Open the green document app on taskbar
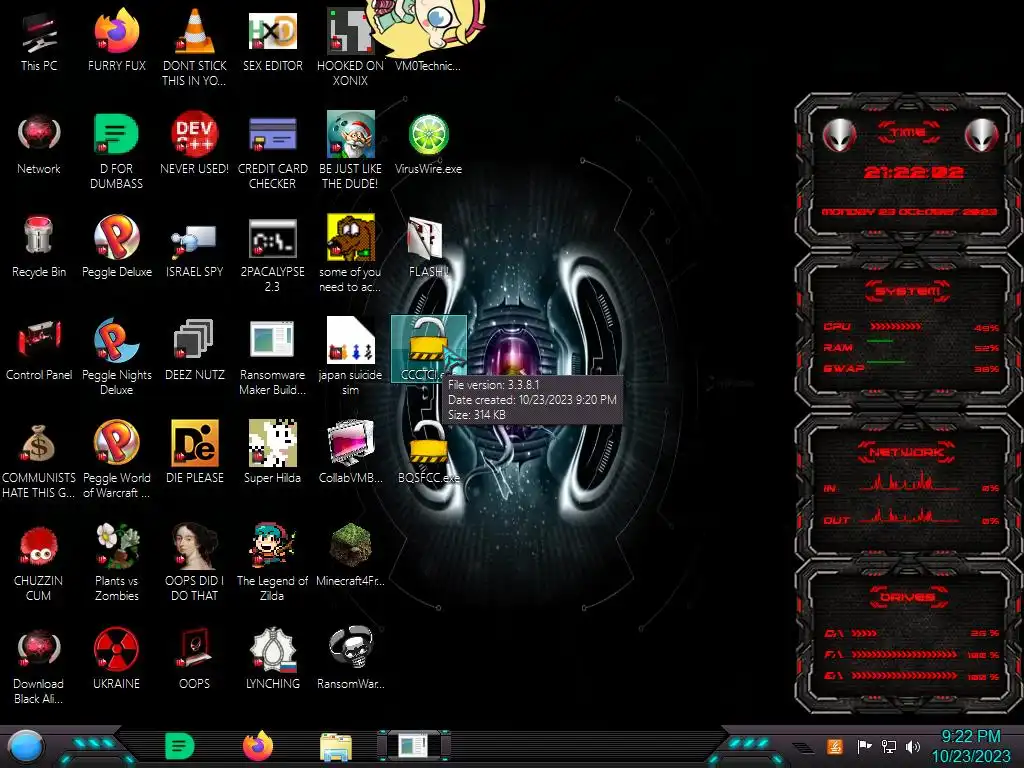This screenshot has height=768, width=1024. [180, 746]
